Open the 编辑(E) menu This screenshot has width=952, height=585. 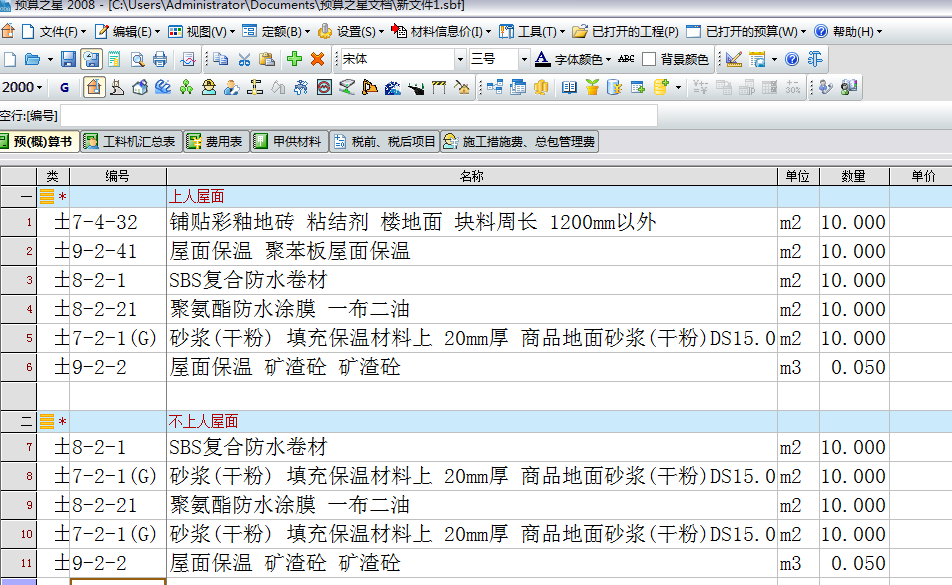127,32
